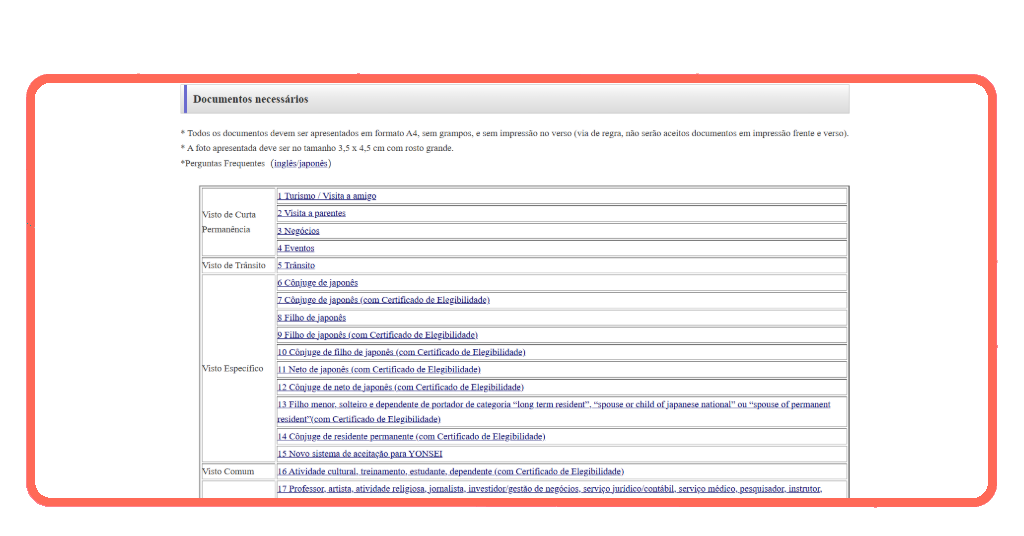Open link 3 Negócios
Viewport: 1024px width, 536px height.
(298, 231)
